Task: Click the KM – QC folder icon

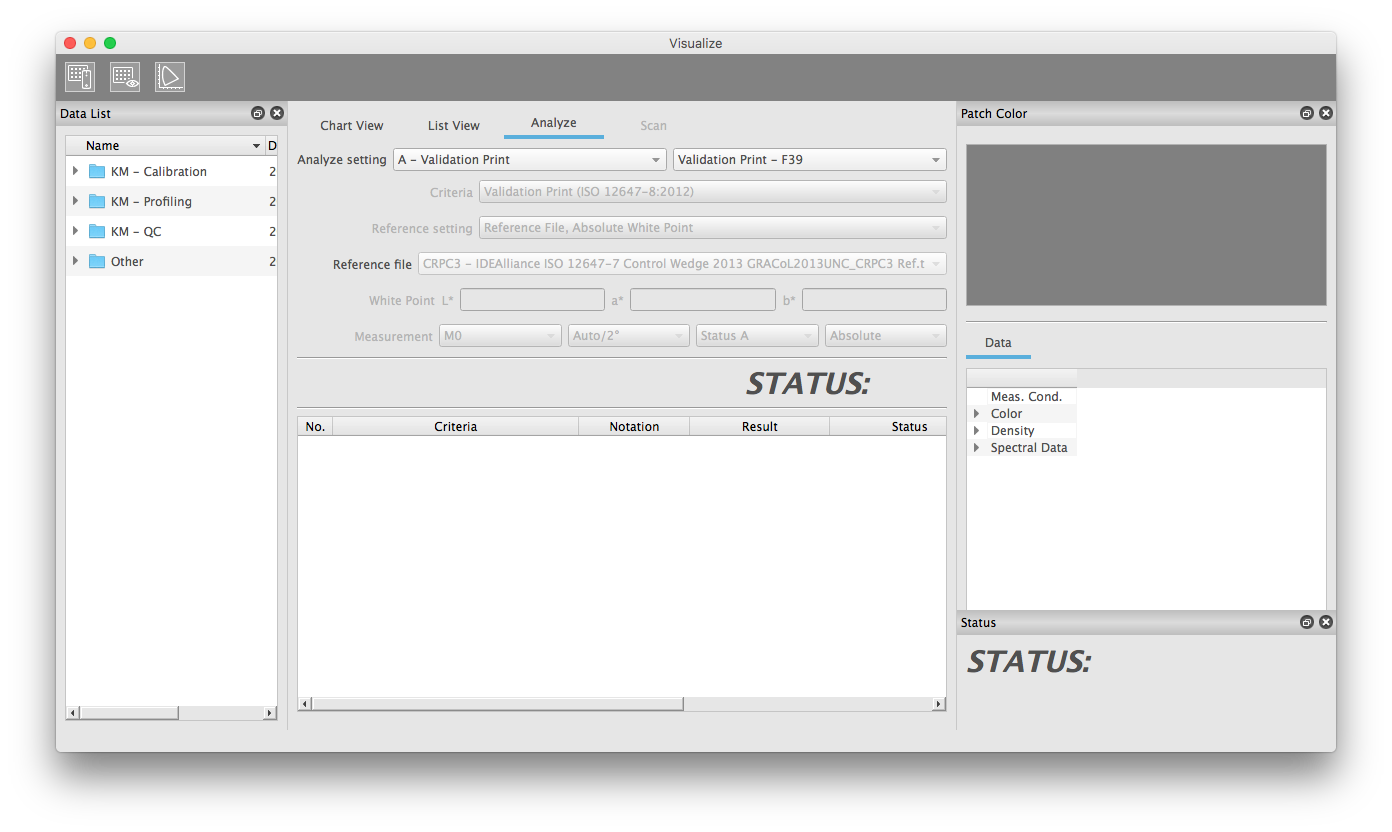Action: click(x=97, y=232)
